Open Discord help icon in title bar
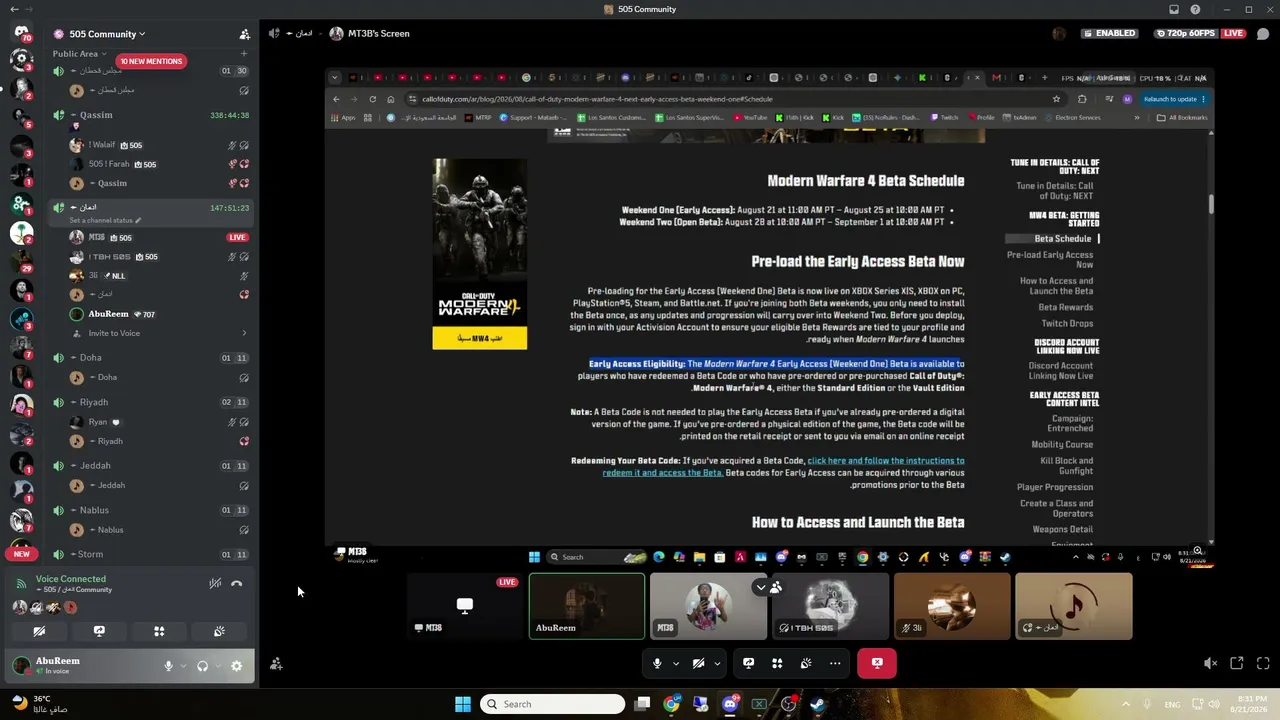This screenshot has height=720, width=1280. (1196, 9)
